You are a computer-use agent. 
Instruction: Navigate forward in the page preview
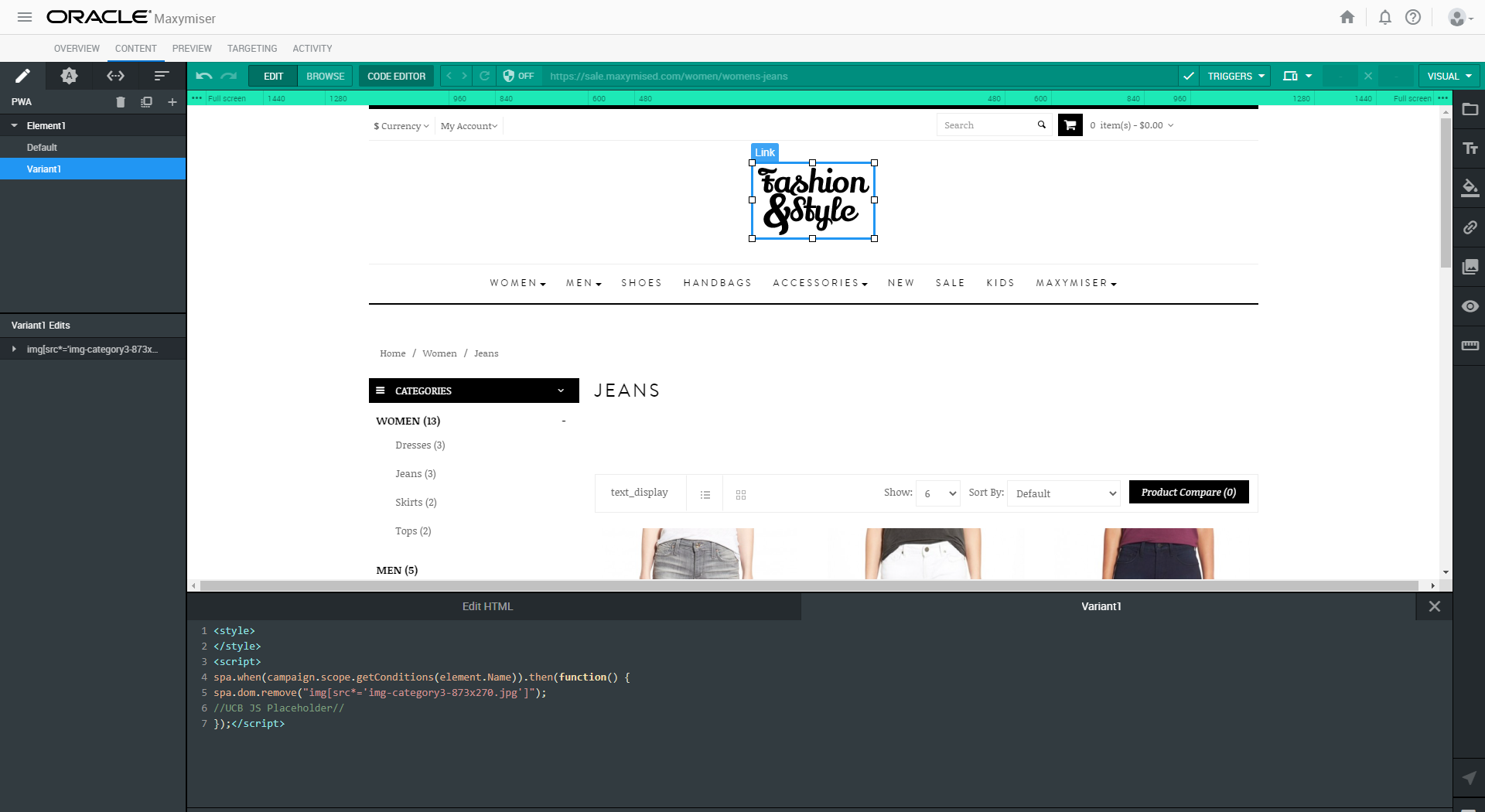click(464, 76)
